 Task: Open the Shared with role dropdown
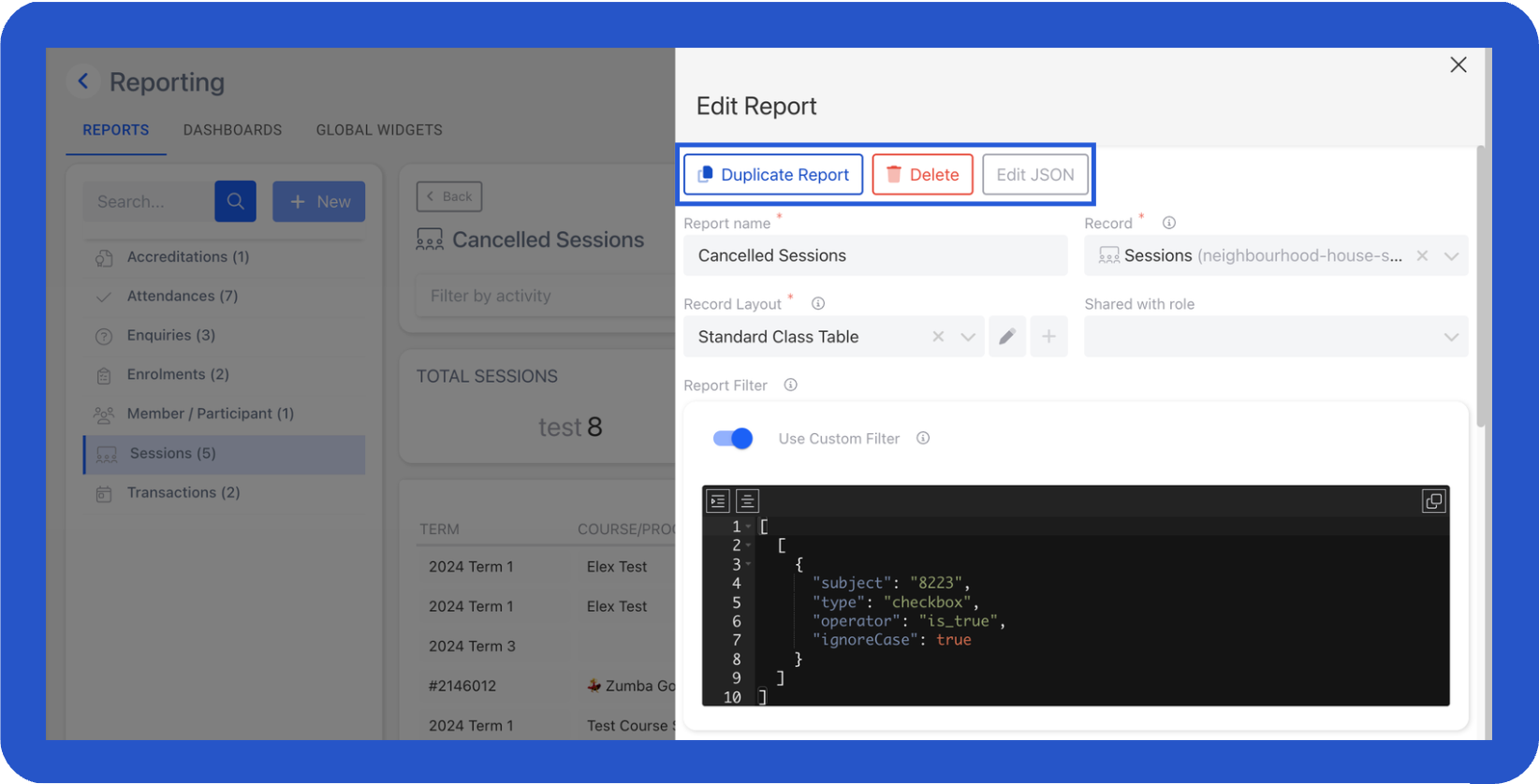tap(1276, 337)
